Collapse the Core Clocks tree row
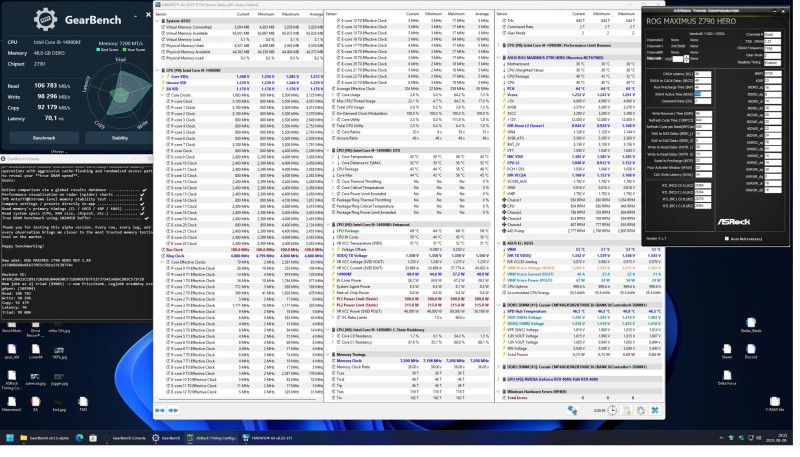The image size is (800, 457). 163,95
